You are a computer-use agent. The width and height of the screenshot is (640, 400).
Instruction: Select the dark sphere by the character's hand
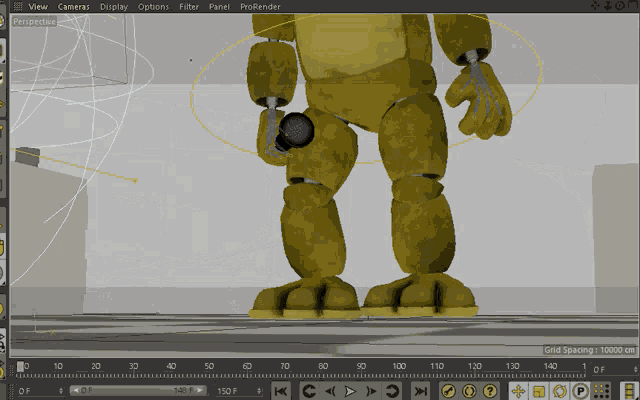(x=295, y=131)
